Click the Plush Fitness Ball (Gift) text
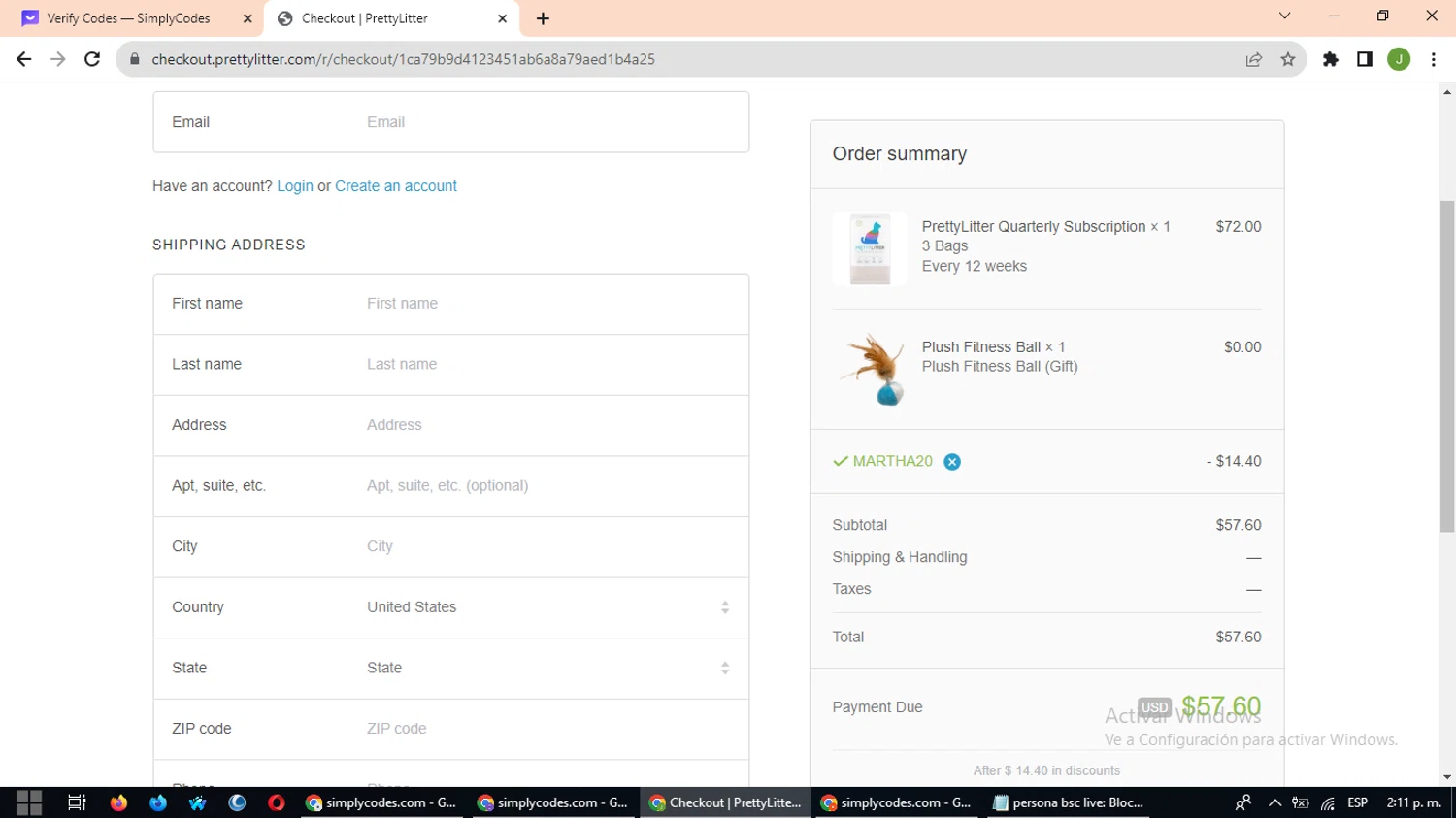1456x818 pixels. pyautogui.click(x=1000, y=367)
